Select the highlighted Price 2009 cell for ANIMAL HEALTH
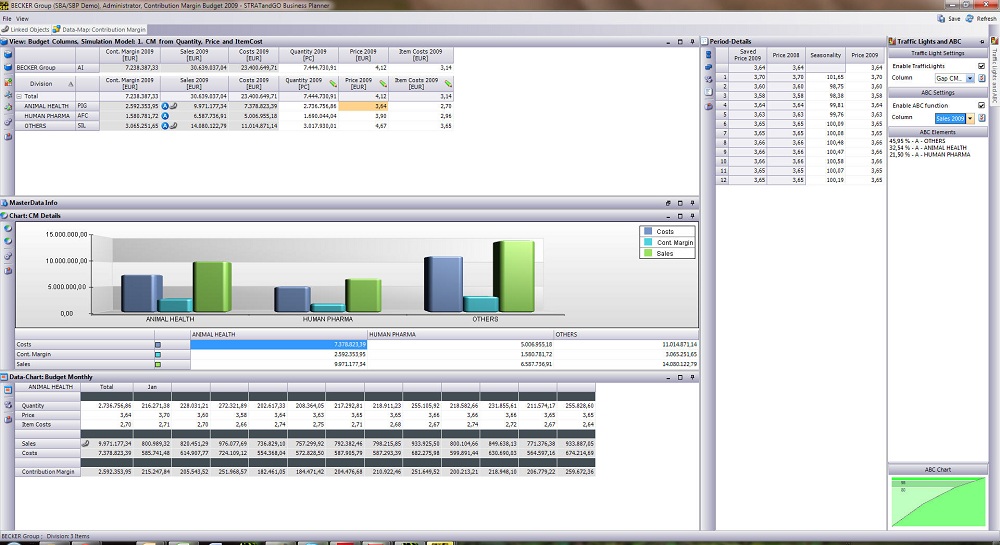 click(364, 105)
